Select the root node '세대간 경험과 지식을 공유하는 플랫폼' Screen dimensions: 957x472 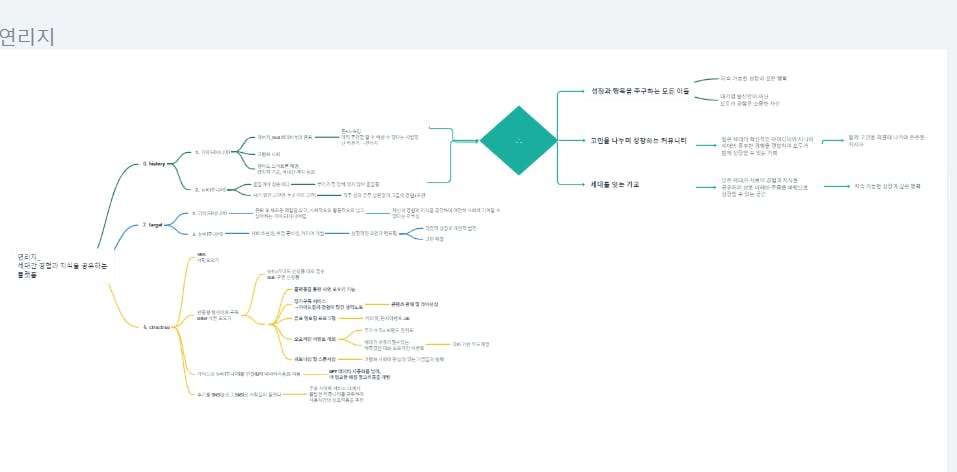tap(62, 266)
